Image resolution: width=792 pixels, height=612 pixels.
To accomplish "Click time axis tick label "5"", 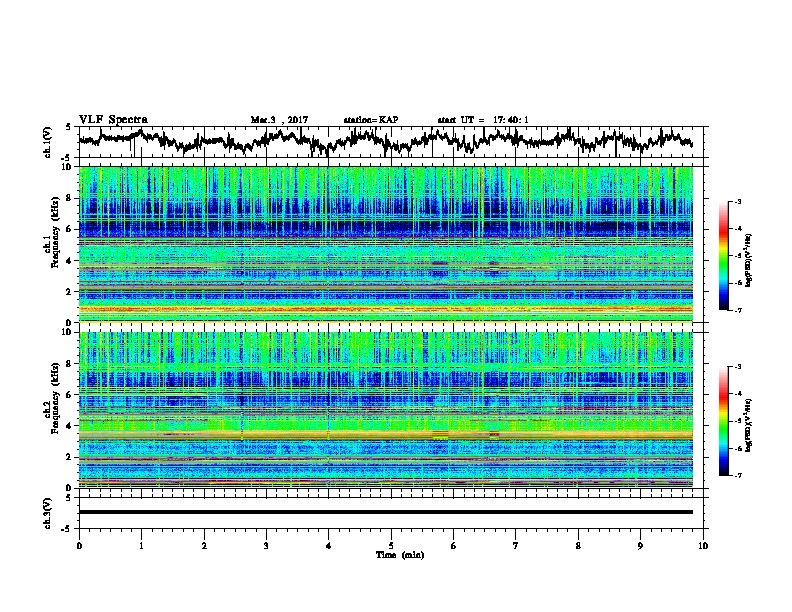I will pyautogui.click(x=391, y=546).
